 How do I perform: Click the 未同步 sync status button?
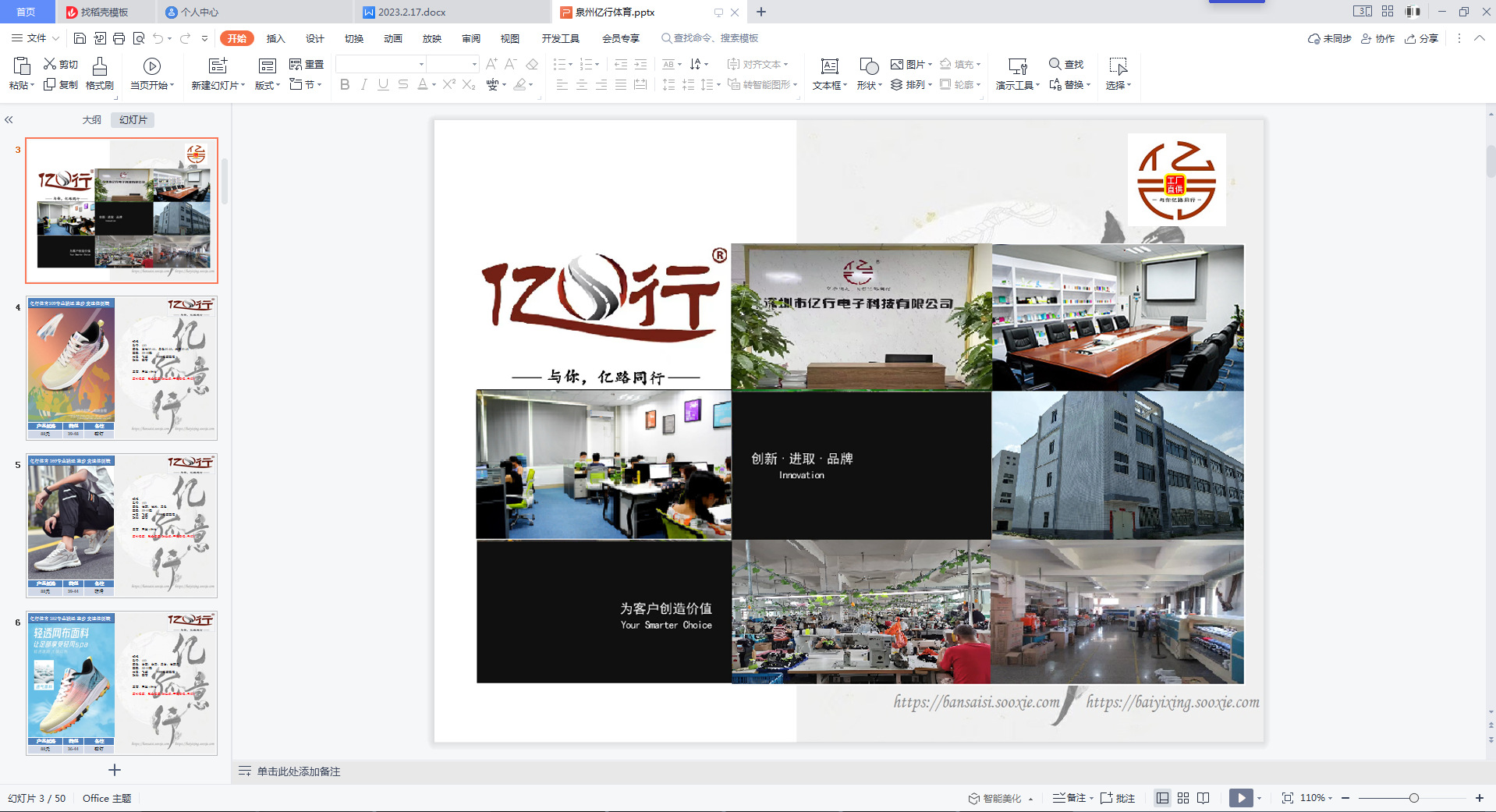click(x=1330, y=38)
